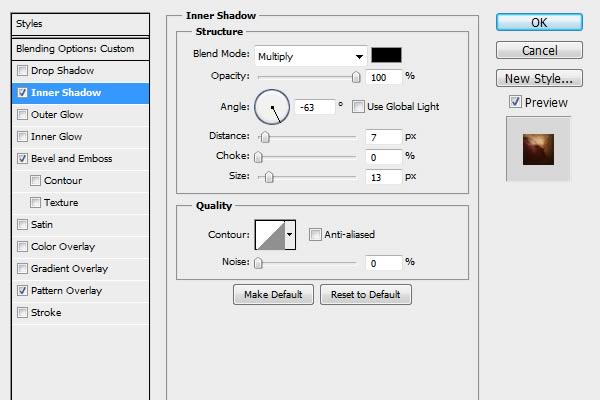Enable the Color Overlay checkbox
Viewport: 600px width, 400px height.
(x=22, y=247)
